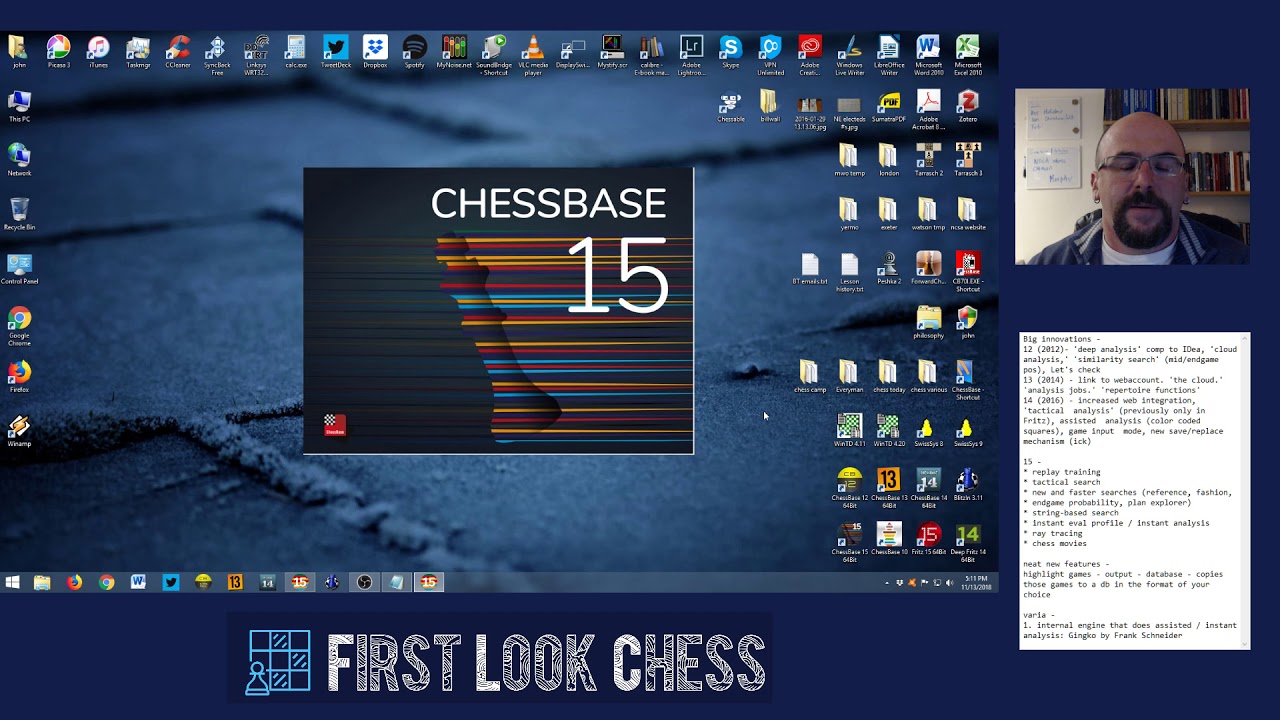Open Dropbox desktop shortcut
Viewport: 1280px width, 720px height.
pos(375,52)
